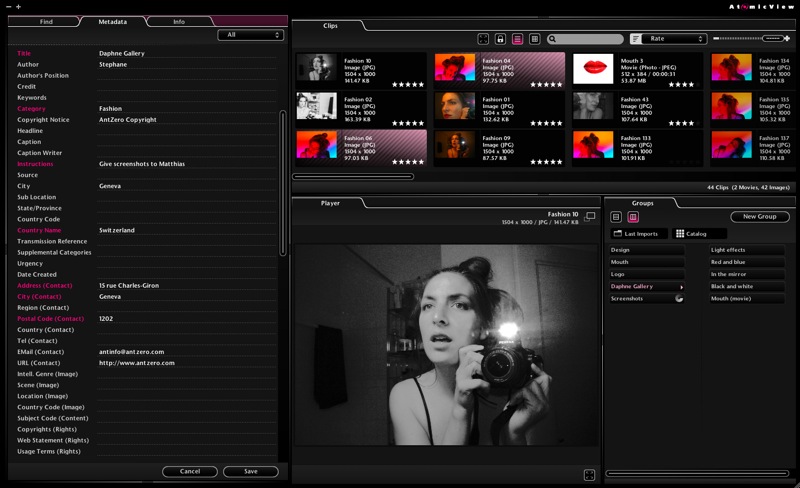Click the magnifier icon in search box

(553, 39)
